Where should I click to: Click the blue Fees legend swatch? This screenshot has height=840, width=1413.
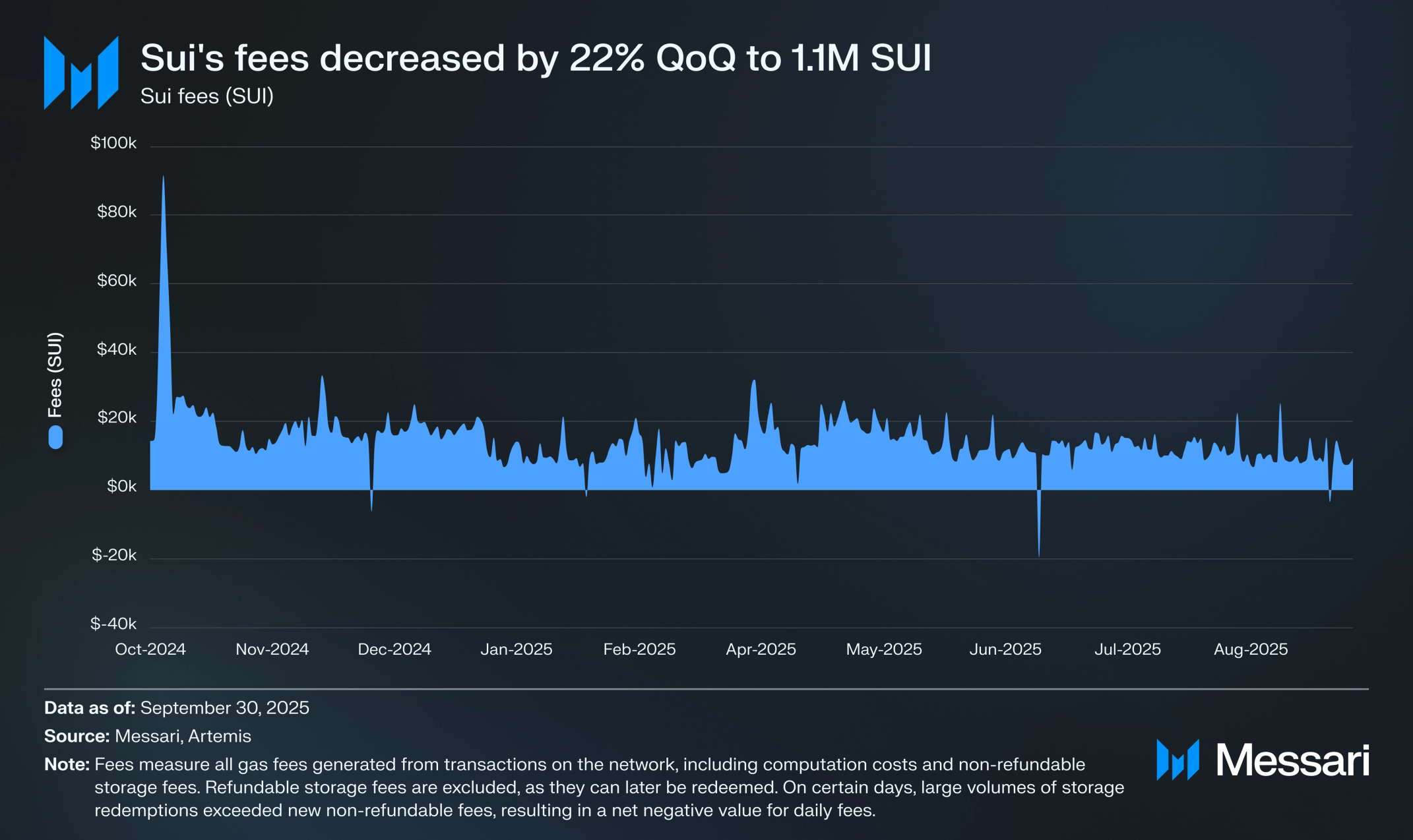(55, 437)
